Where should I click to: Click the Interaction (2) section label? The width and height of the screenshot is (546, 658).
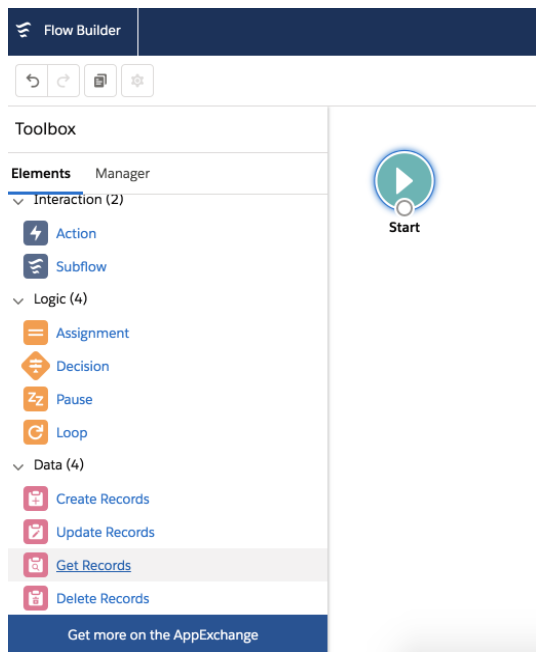tap(78, 200)
